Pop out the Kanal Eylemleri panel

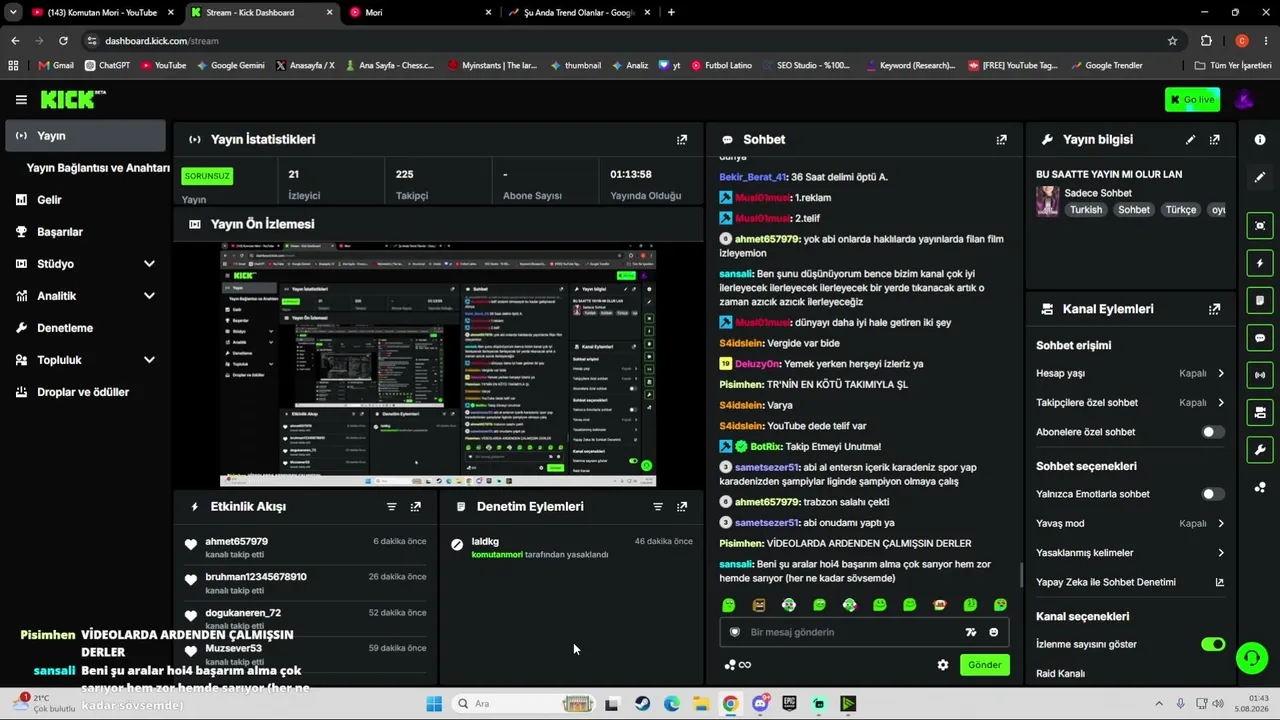click(x=1214, y=309)
